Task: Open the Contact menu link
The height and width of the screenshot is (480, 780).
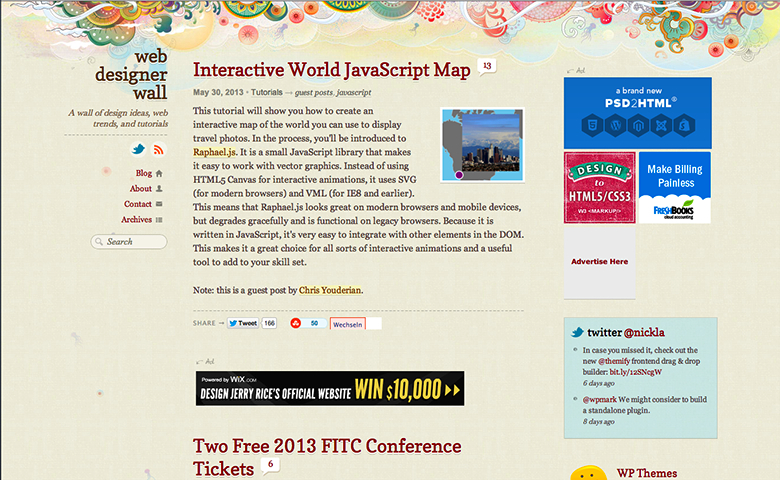Action: tap(137, 204)
